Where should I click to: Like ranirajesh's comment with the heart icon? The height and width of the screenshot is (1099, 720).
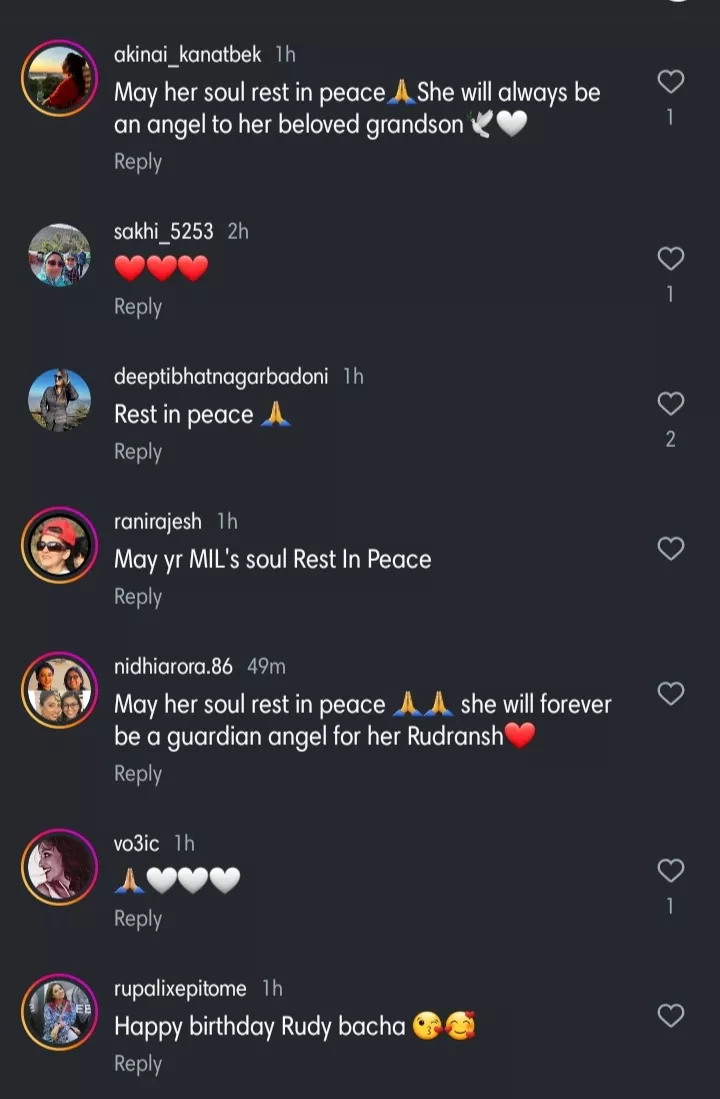[670, 548]
